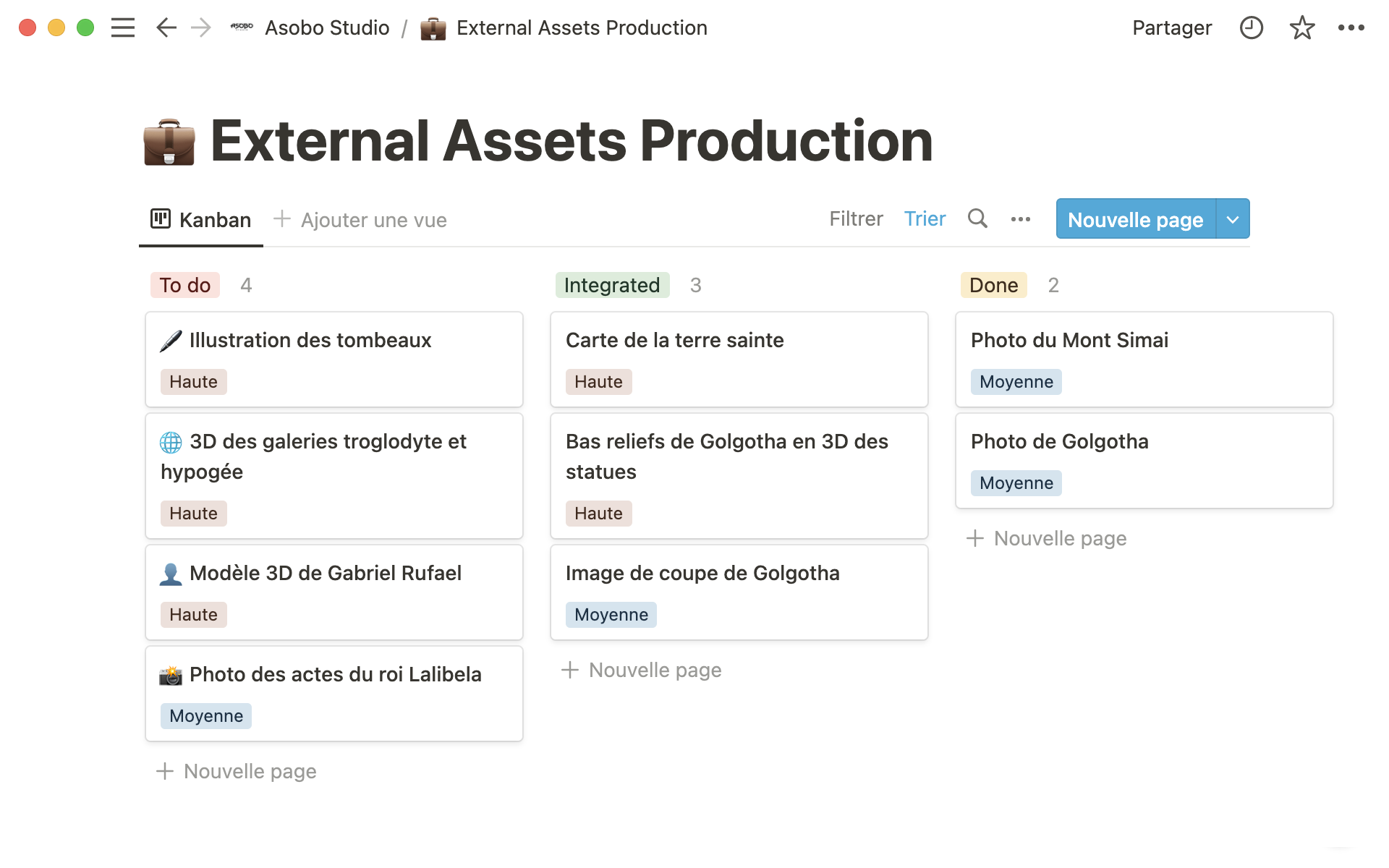Open view options three-dot menu
The height and width of the screenshot is (868, 1389).
click(1020, 219)
